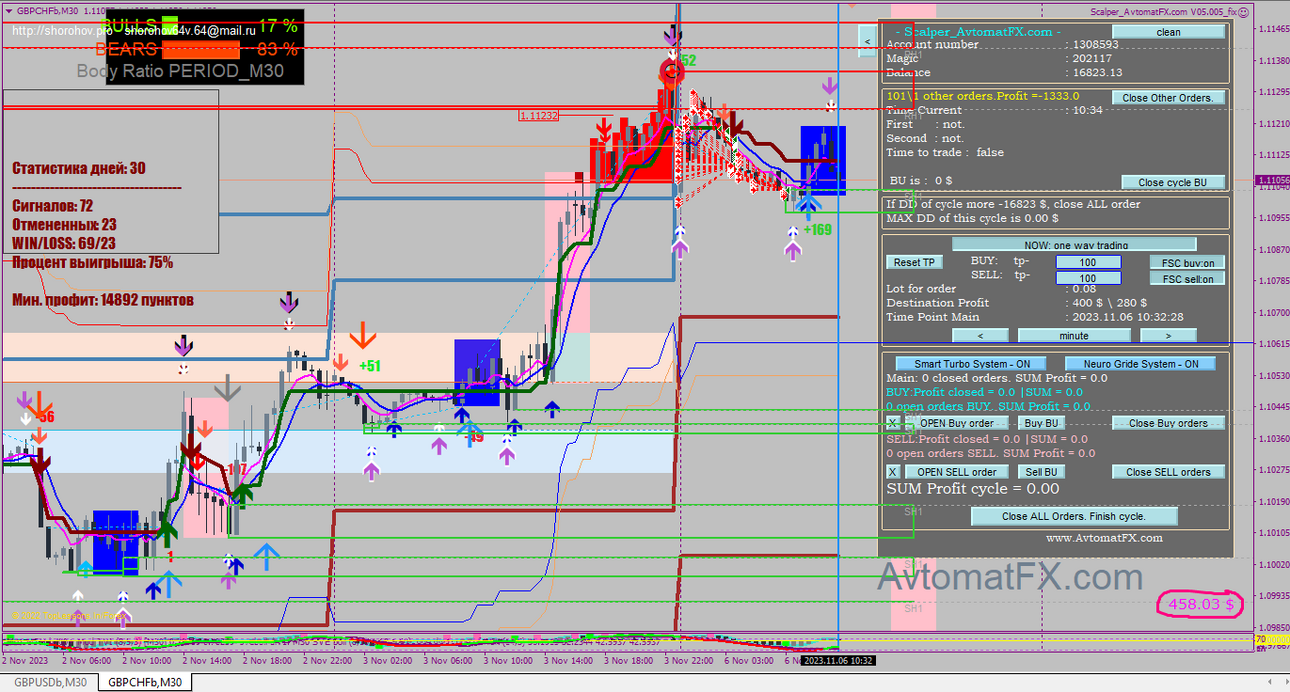Click the minute unit selector button
This screenshot has width=1290, height=692.
[x=1074, y=335]
